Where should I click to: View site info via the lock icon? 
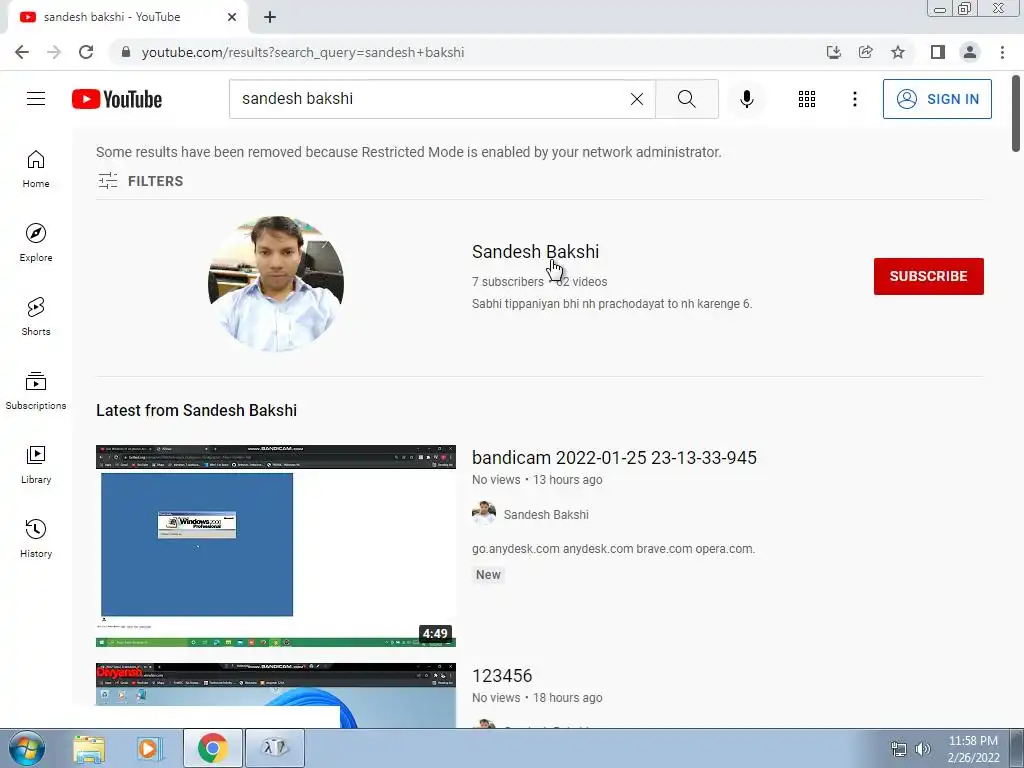click(x=125, y=52)
